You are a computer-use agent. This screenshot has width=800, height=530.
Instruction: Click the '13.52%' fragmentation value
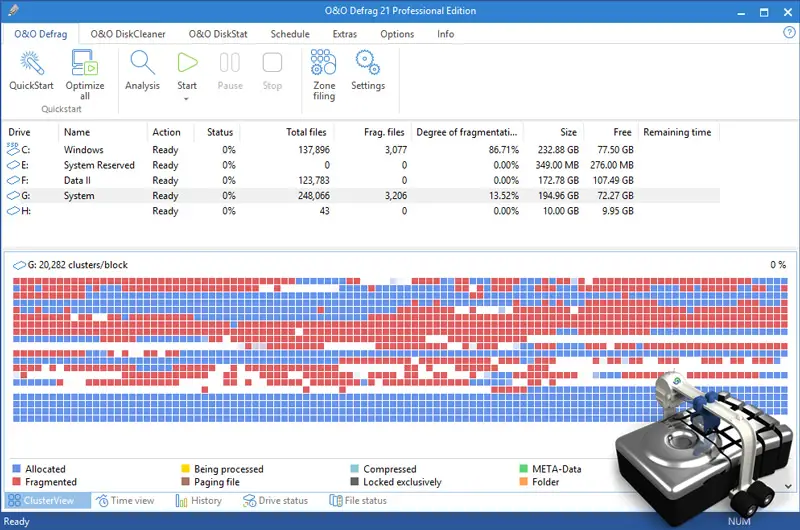click(x=504, y=196)
